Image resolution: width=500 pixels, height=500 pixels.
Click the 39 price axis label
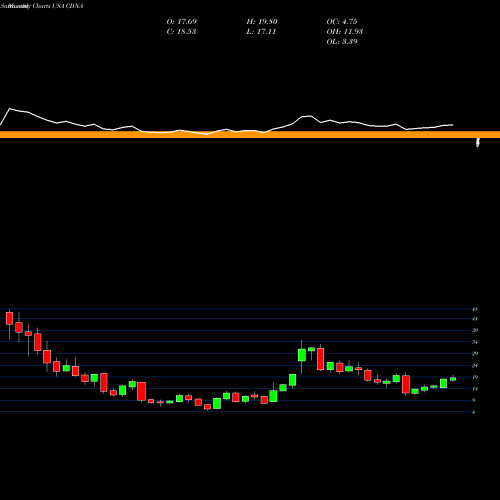pos(475,330)
